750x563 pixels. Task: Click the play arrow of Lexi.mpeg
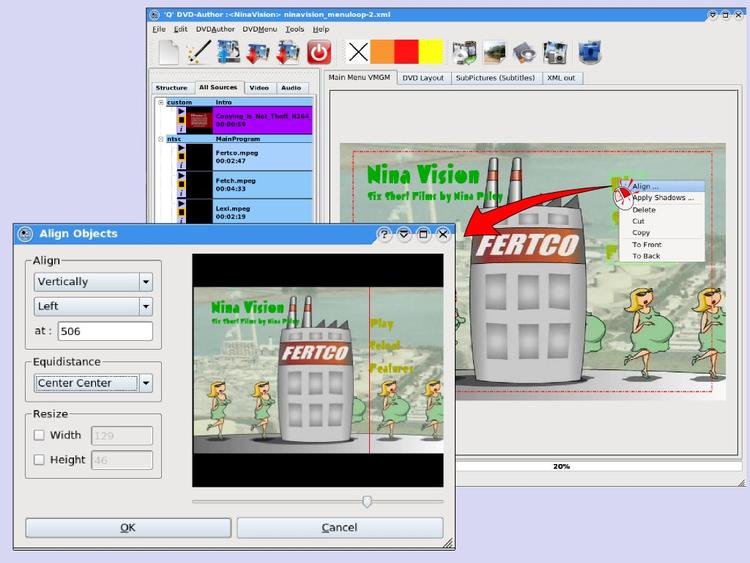[x=181, y=203]
